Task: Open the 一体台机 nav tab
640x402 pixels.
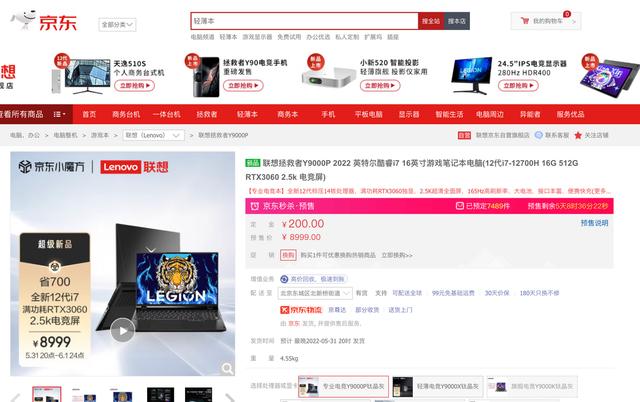Action: click(167, 114)
